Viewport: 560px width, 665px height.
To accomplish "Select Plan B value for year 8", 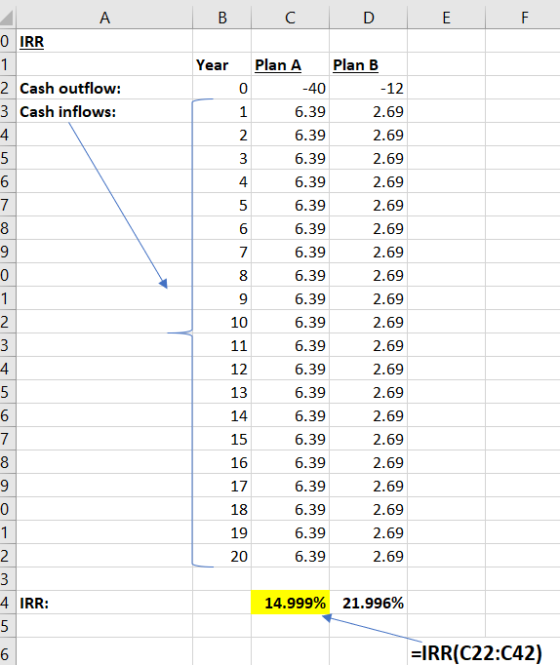I will click(368, 275).
